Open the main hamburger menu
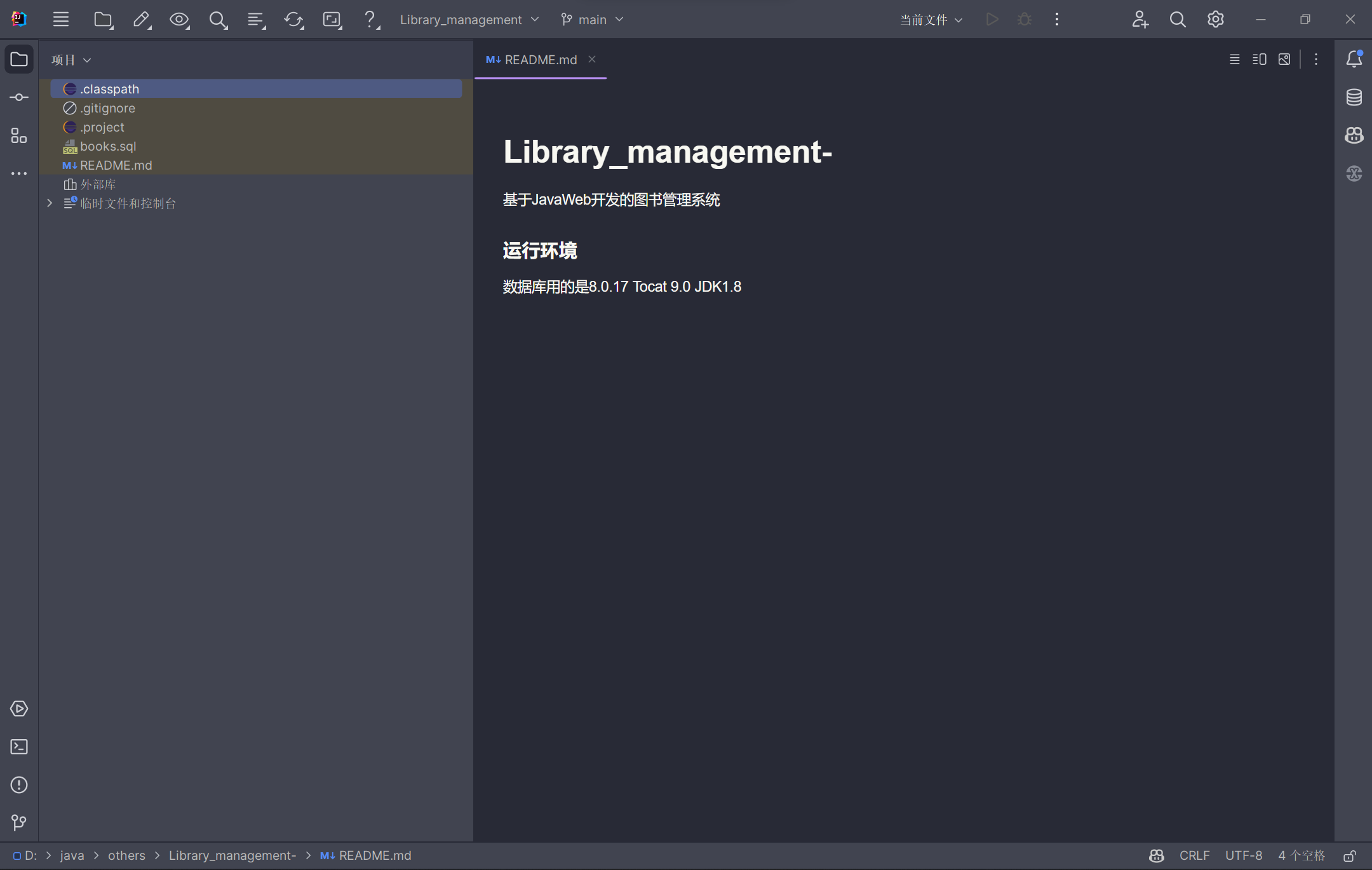This screenshot has height=870, width=1372. coord(61,20)
